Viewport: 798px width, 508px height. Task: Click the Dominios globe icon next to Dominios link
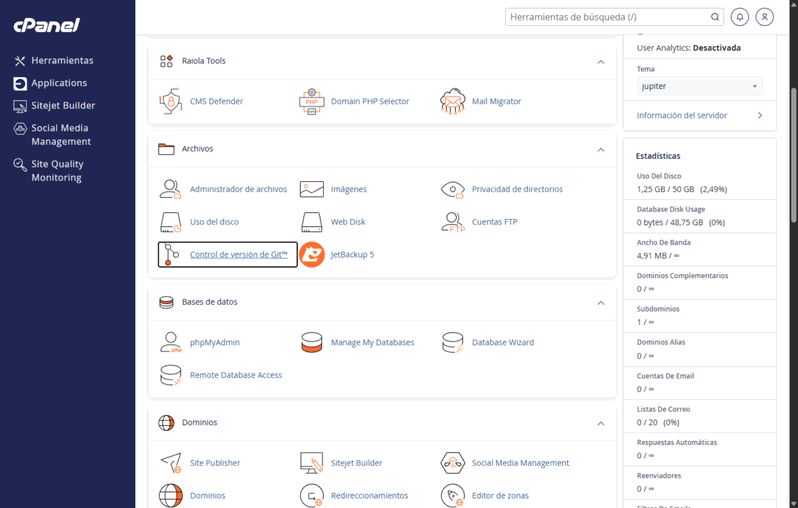point(170,495)
